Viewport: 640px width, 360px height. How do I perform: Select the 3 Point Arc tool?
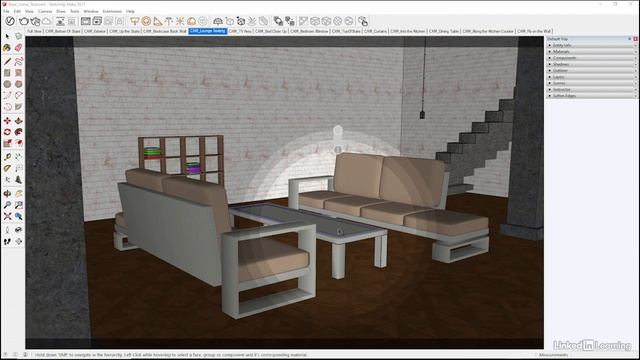tap(7, 107)
